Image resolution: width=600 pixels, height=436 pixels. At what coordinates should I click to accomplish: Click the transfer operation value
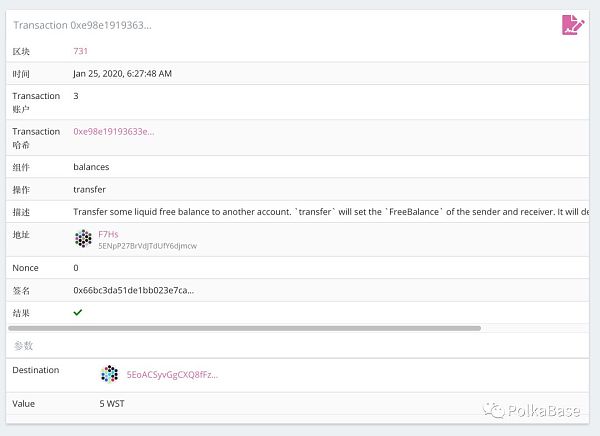point(89,189)
